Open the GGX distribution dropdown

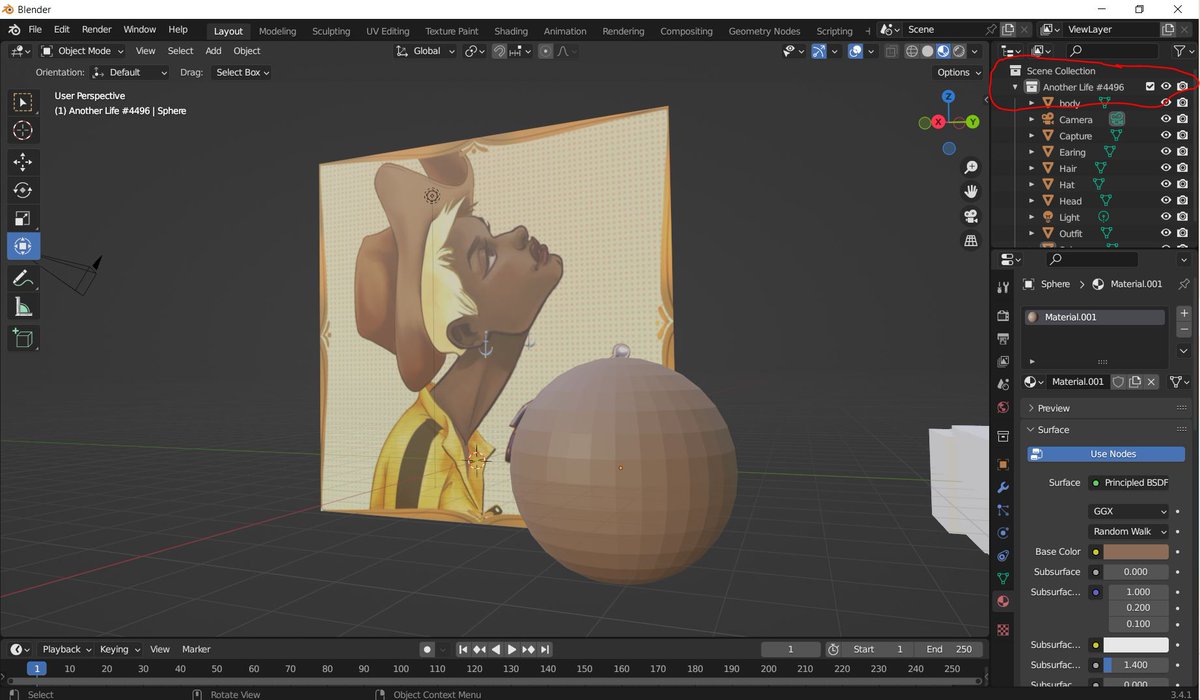point(1128,511)
